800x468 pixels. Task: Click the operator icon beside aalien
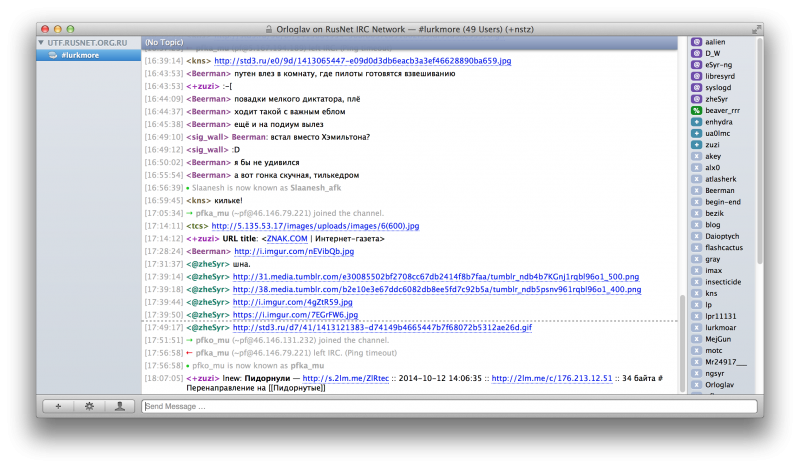coord(696,42)
